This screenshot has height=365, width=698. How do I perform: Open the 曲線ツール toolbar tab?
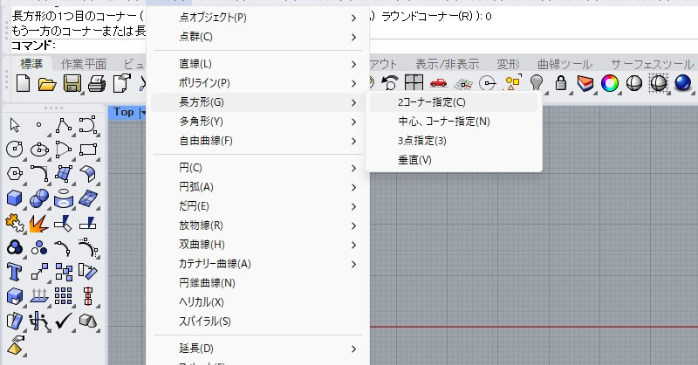[565, 64]
